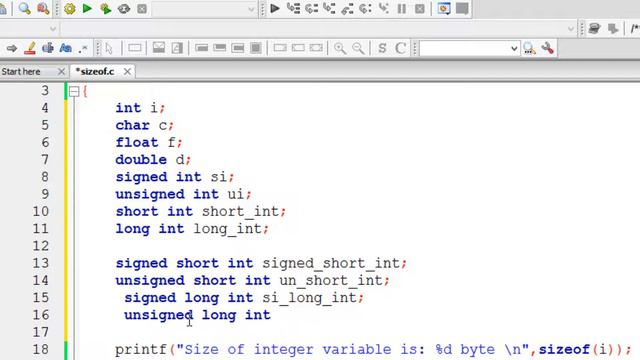The height and width of the screenshot is (360, 640).
Task: Open the search field dropdown arrow
Action: coord(514,49)
